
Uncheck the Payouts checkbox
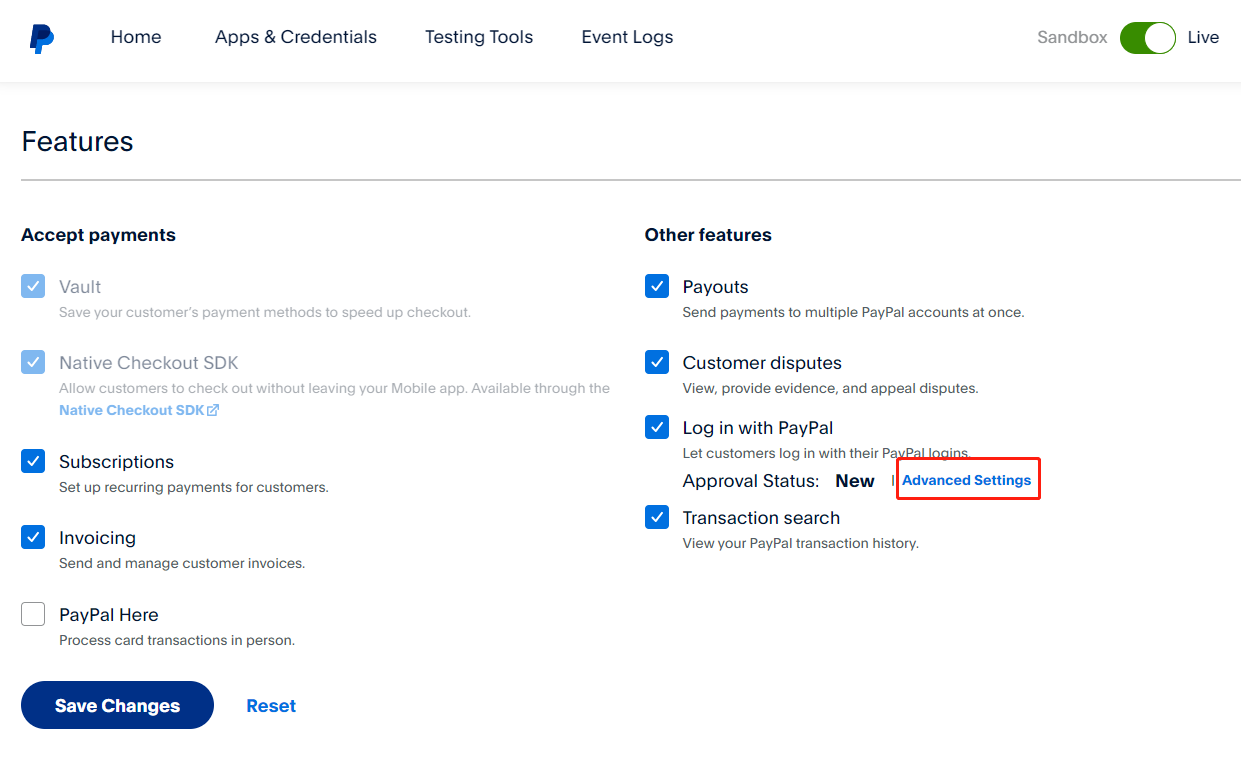(x=657, y=286)
